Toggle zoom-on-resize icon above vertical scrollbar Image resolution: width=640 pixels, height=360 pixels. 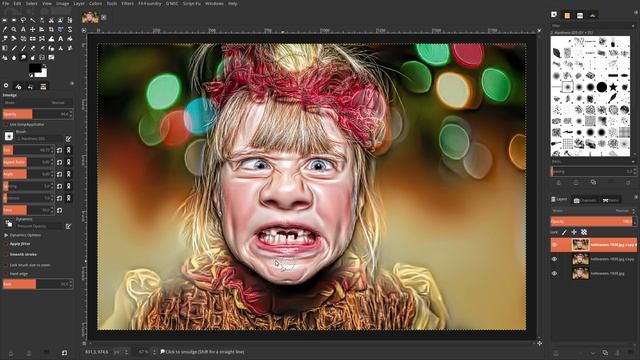539,31
